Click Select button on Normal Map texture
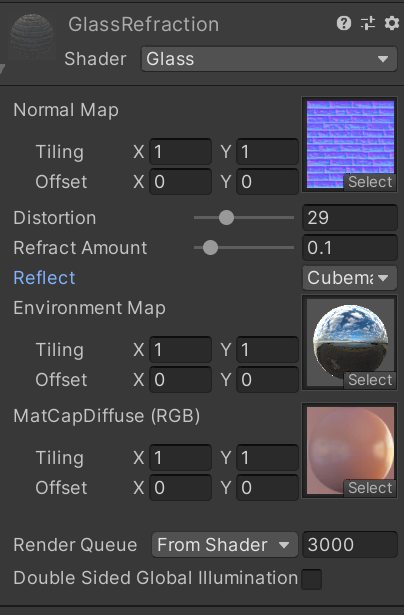The height and width of the screenshot is (615, 404). pos(370,182)
